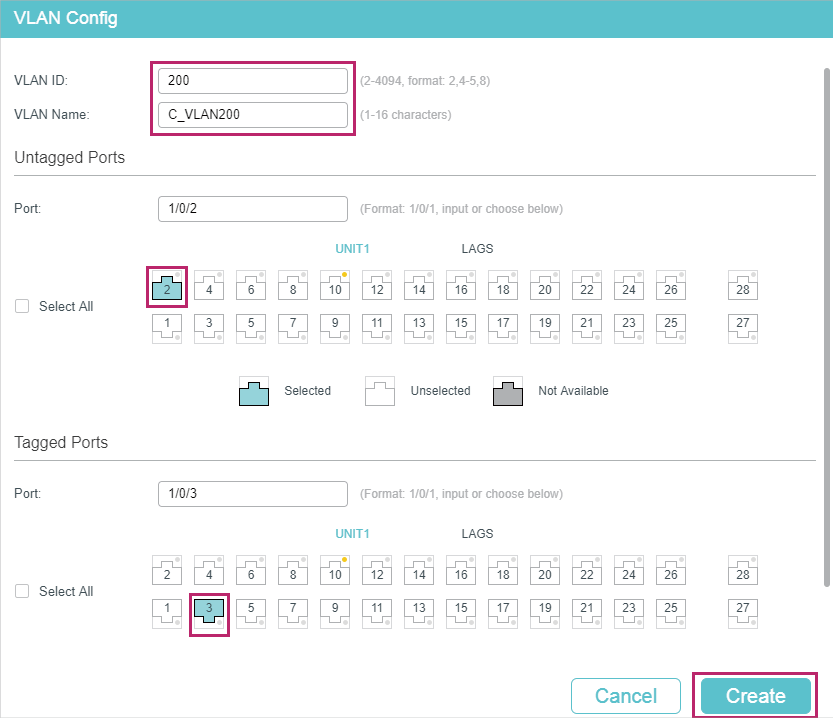Select port 15 in Untagged Ports
Screen dimensions: 833x718
pyautogui.click(x=461, y=328)
